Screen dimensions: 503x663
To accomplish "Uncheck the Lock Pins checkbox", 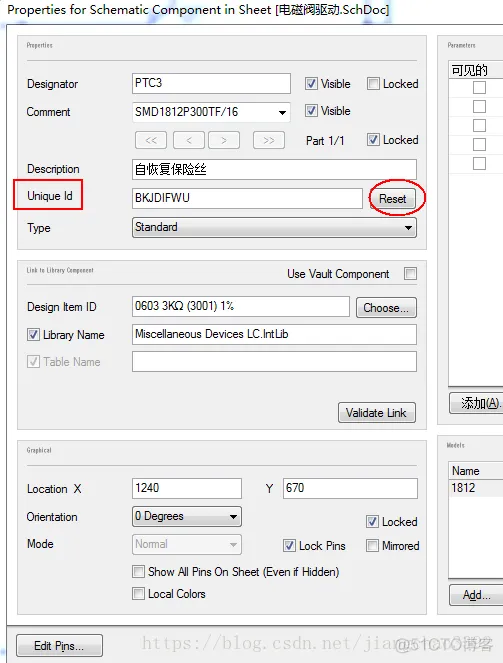I will pyautogui.click(x=289, y=545).
